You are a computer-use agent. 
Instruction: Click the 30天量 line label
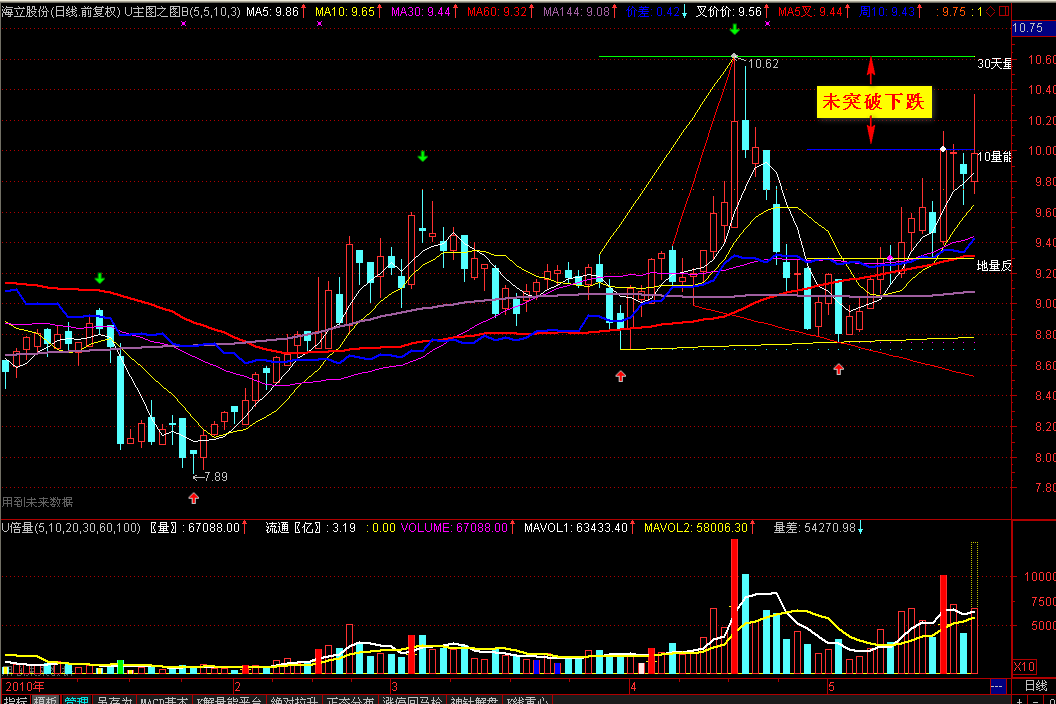coord(994,64)
